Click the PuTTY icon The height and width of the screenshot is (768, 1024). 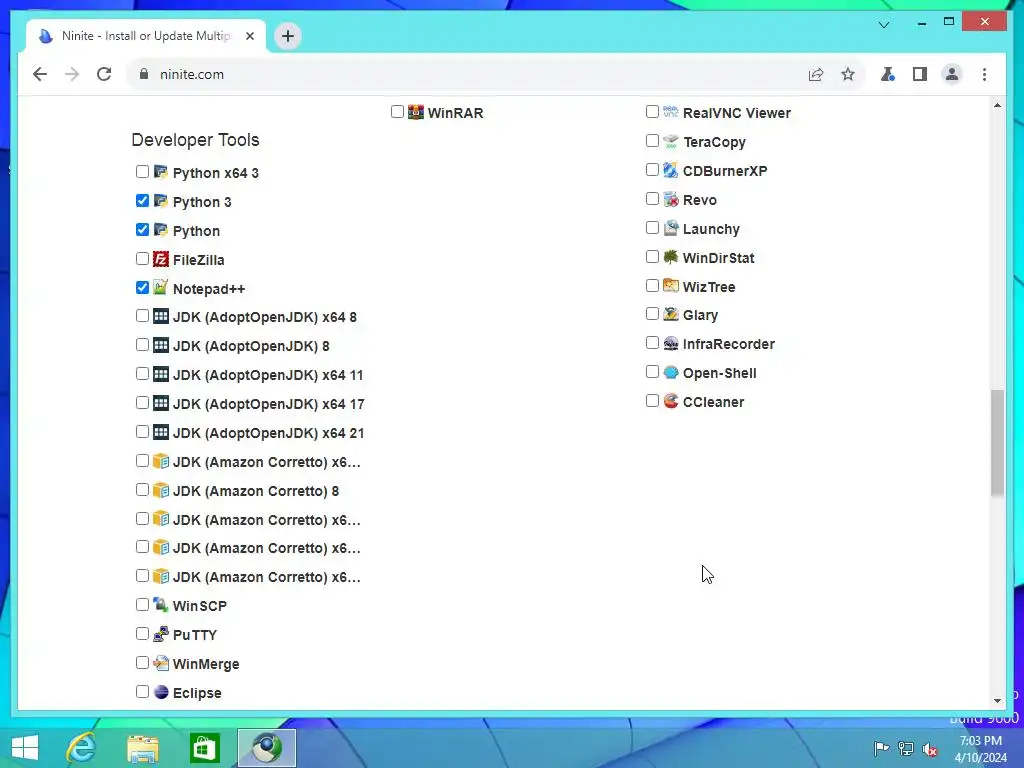pos(161,634)
